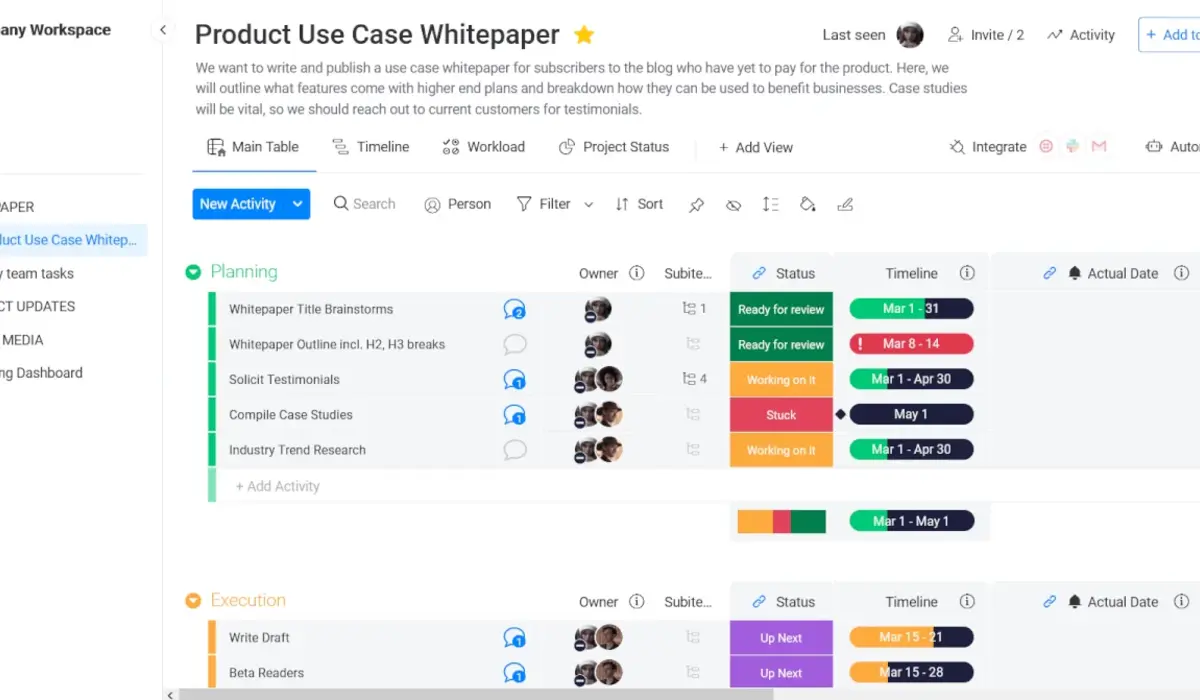This screenshot has height=700, width=1200.
Task: Switch to the Timeline view tab
Action: pos(370,147)
